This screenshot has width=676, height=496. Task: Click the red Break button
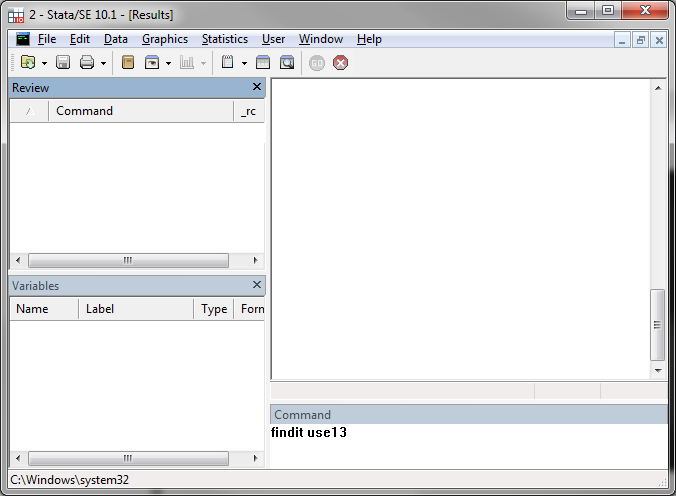click(x=341, y=63)
